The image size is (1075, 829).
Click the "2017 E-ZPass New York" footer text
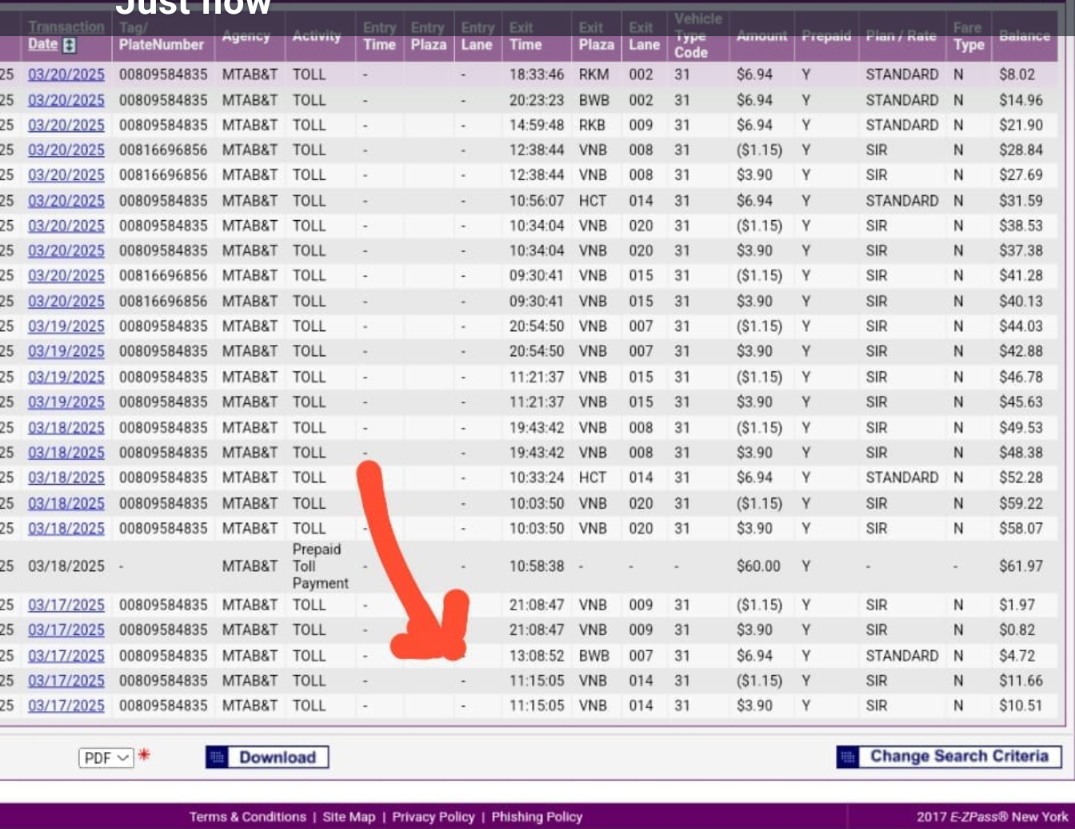(992, 817)
